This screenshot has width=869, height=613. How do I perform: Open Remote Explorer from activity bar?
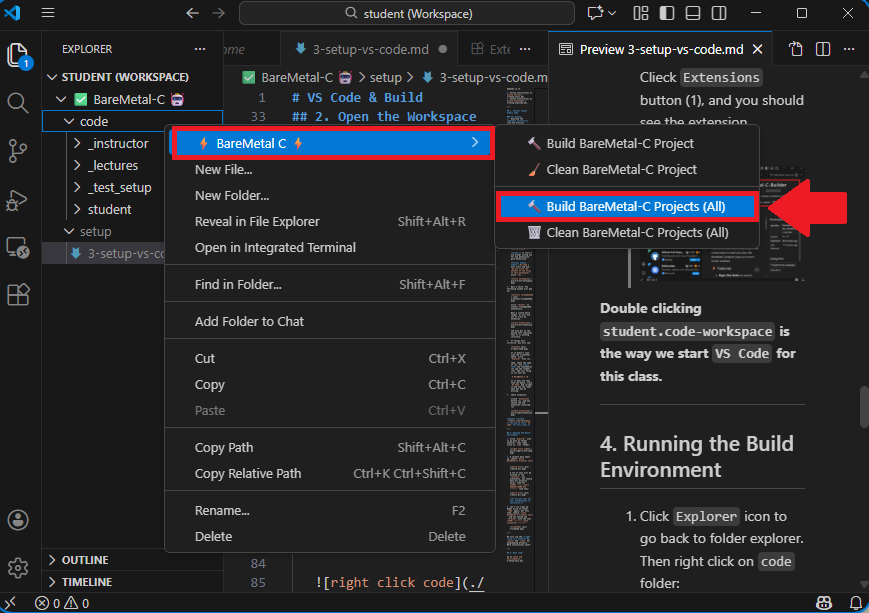(18, 247)
